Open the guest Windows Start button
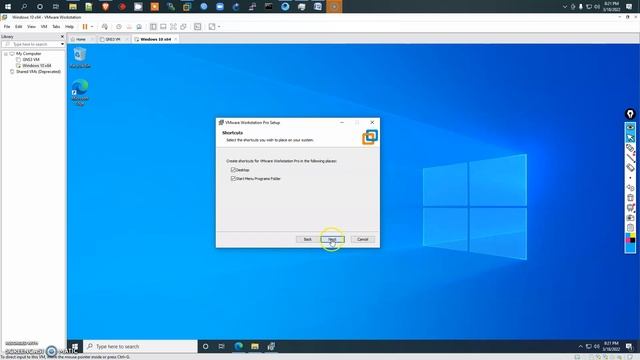Viewport: 640px width, 360px height. [75, 347]
